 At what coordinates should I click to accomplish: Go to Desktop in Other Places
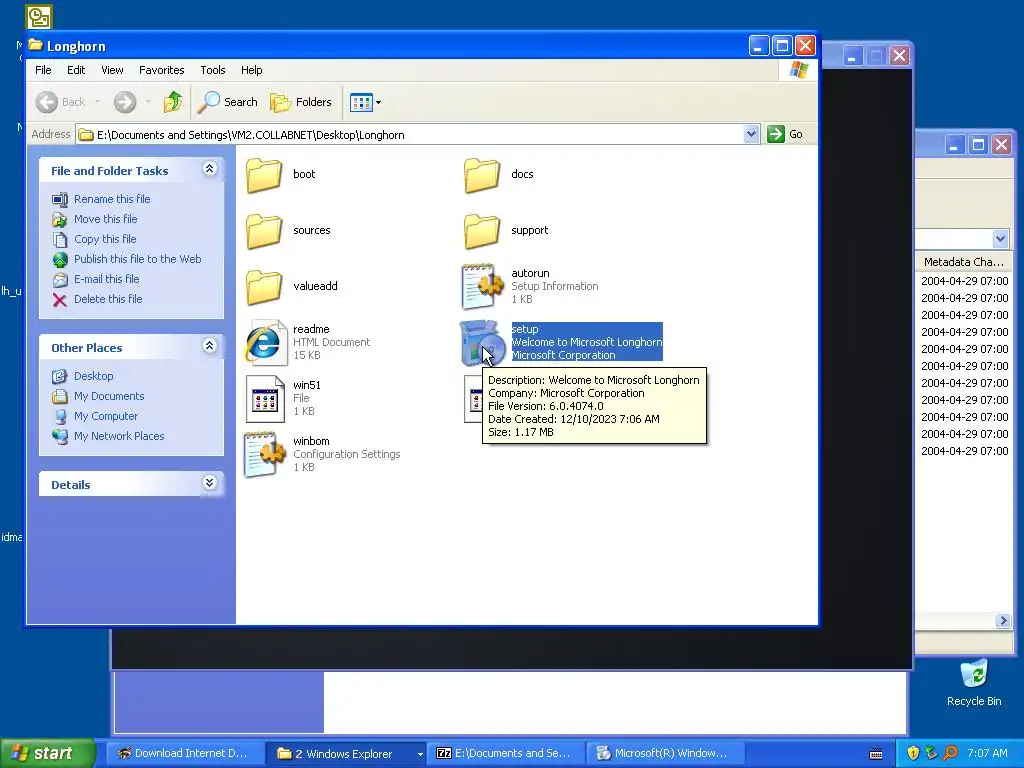(93, 376)
